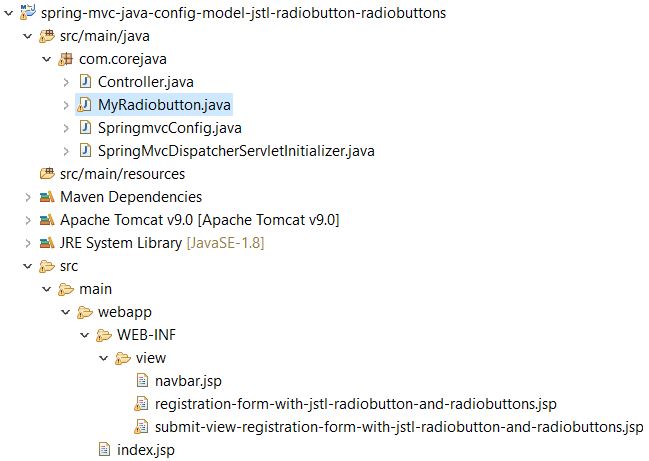Click the JRE System Library icon
The width and height of the screenshot is (649, 461).
click(47, 243)
